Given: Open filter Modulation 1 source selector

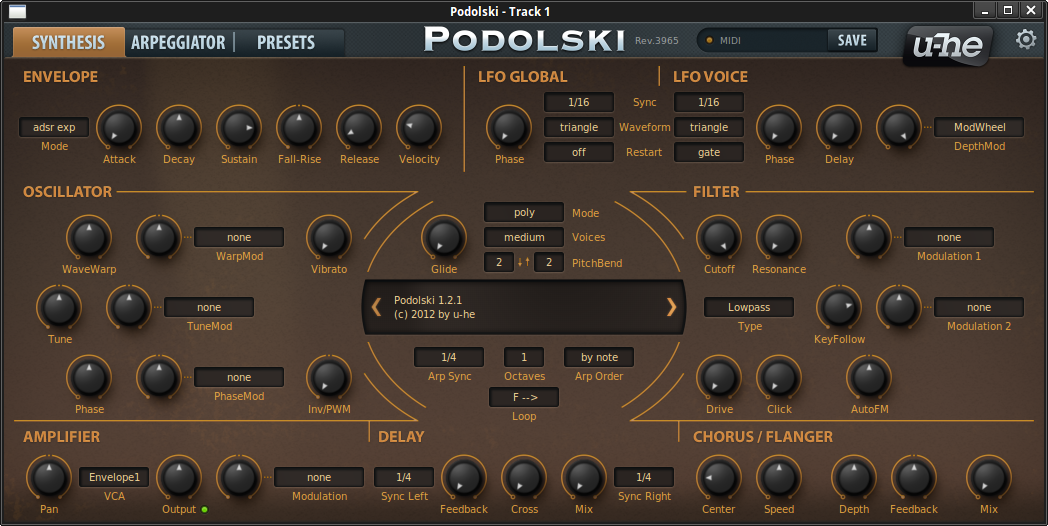Looking at the screenshot, I should [x=949, y=237].
